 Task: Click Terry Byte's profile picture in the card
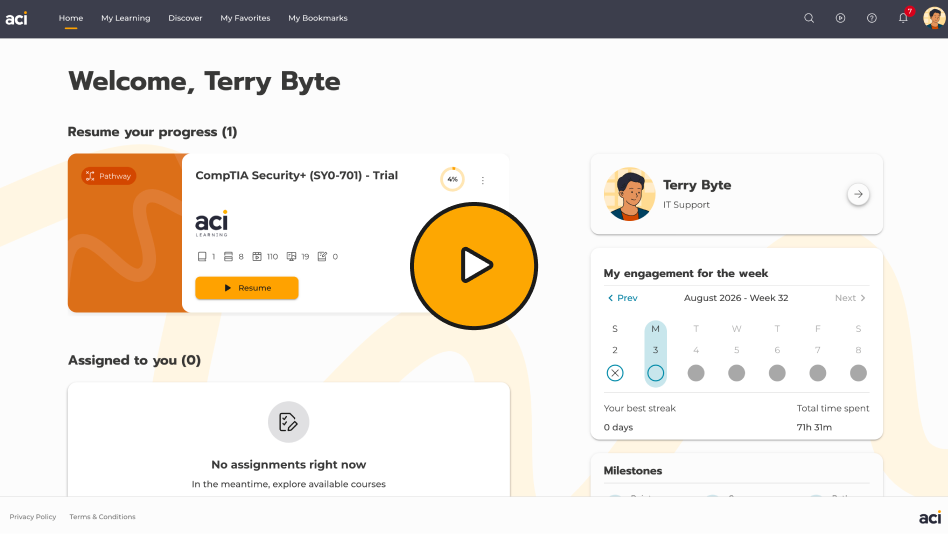629,194
